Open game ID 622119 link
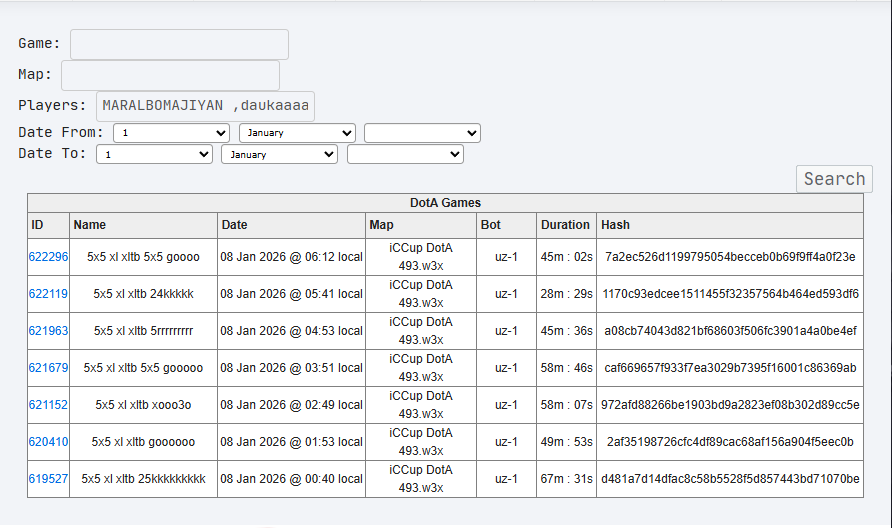Viewport: 892px width, 528px height. (48, 294)
